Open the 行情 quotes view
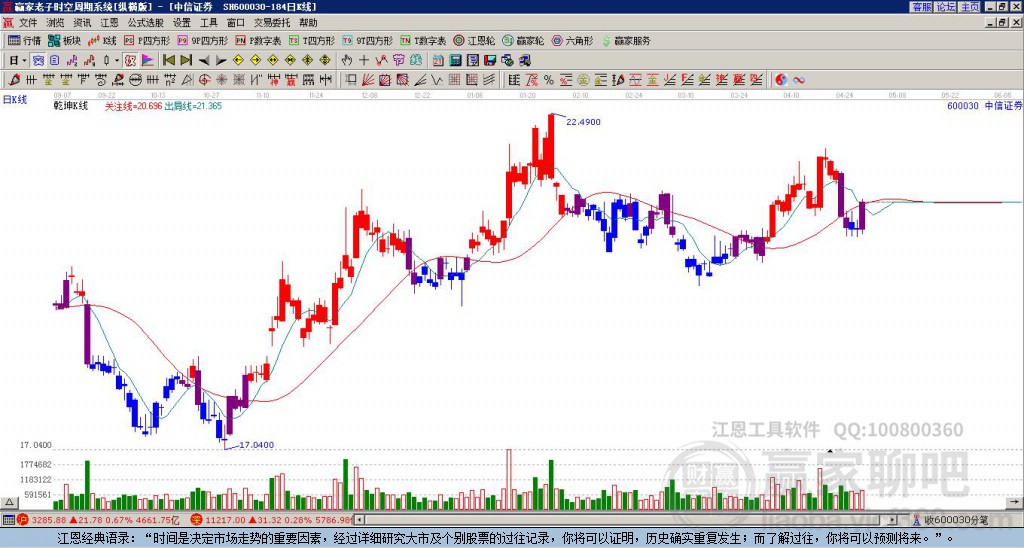Image resolution: width=1024 pixels, height=548 pixels. tap(25, 40)
